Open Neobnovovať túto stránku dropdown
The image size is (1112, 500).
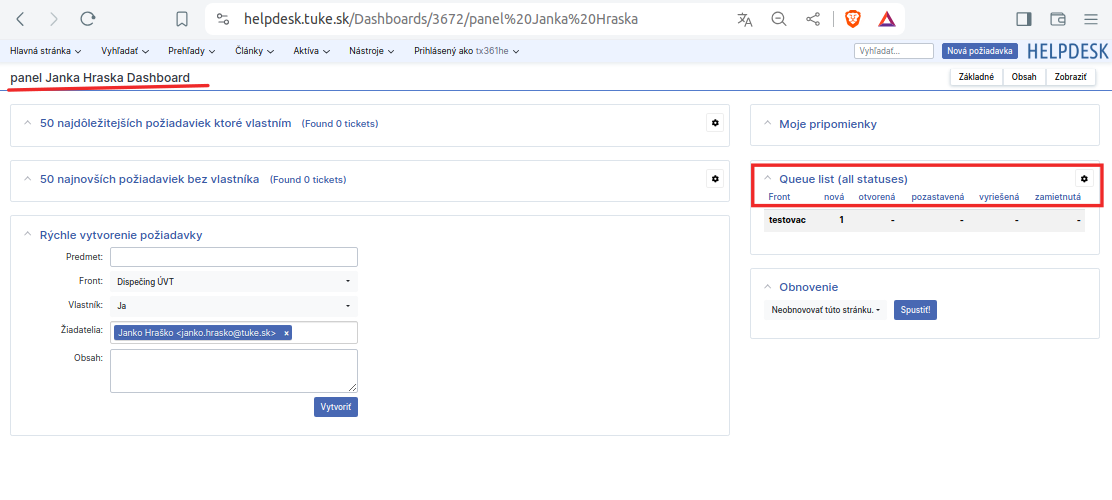[825, 310]
